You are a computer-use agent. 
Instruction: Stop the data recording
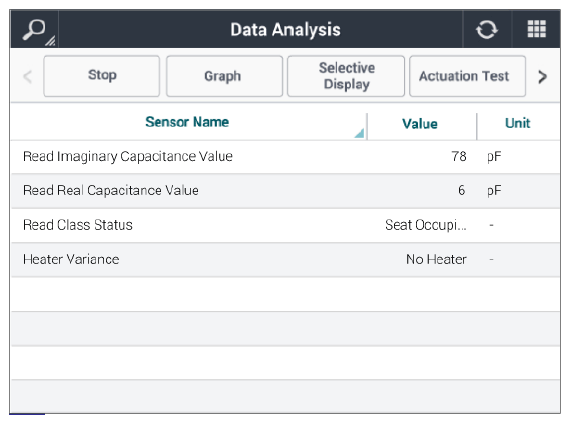click(102, 76)
